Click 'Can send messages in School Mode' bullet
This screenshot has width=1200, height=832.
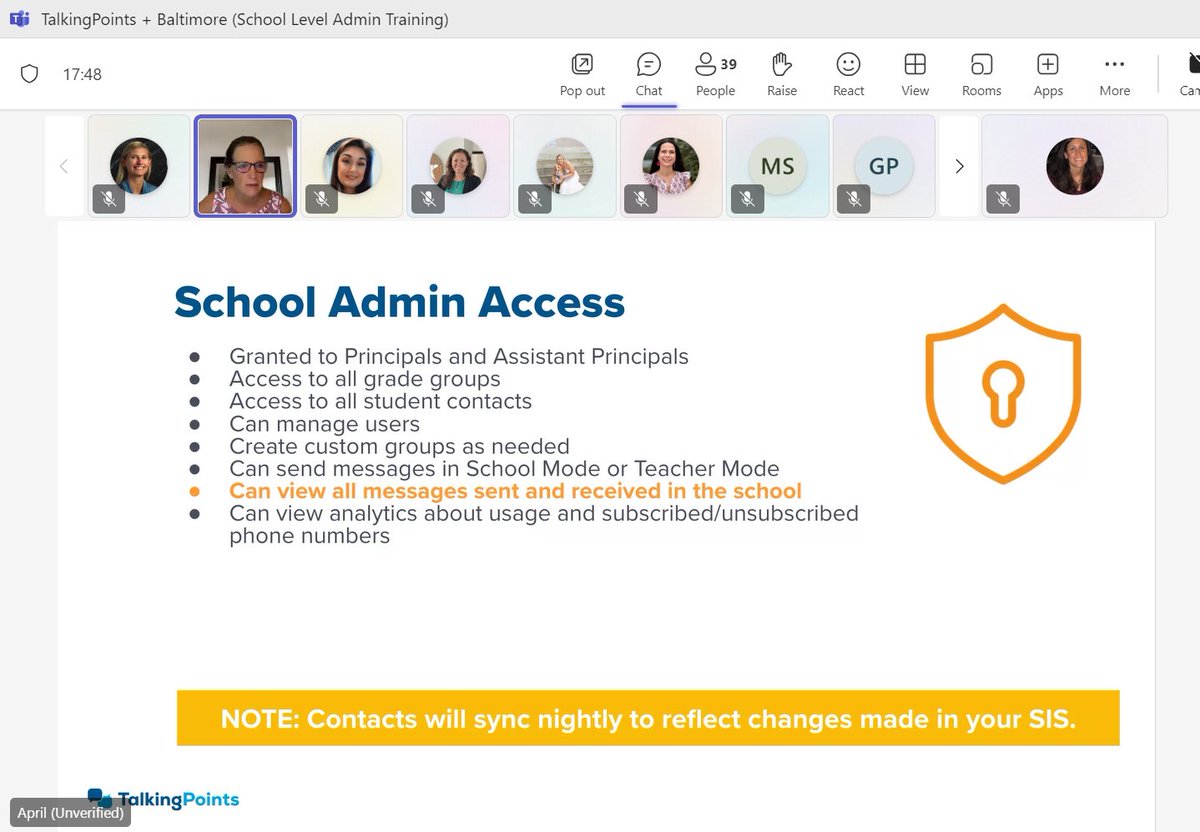click(x=504, y=468)
